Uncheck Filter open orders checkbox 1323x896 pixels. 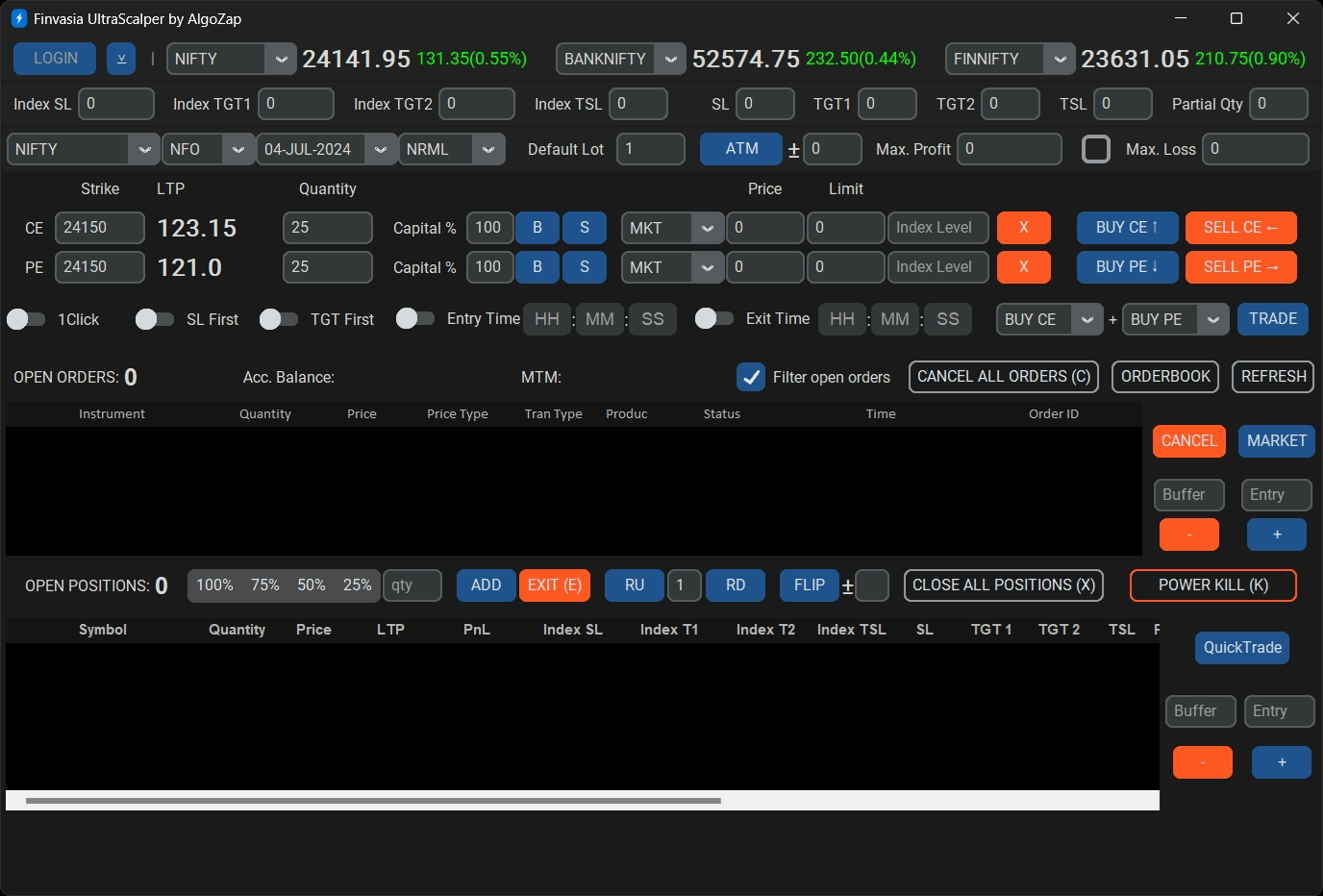(750, 377)
